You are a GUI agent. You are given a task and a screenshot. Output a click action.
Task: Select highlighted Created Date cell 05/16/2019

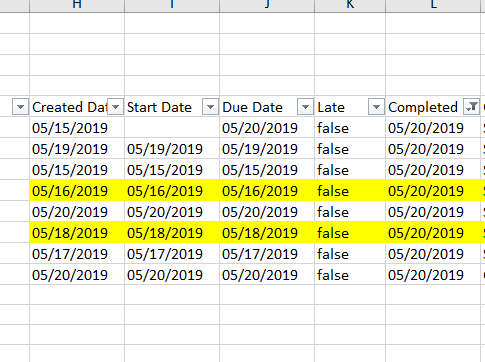70,191
